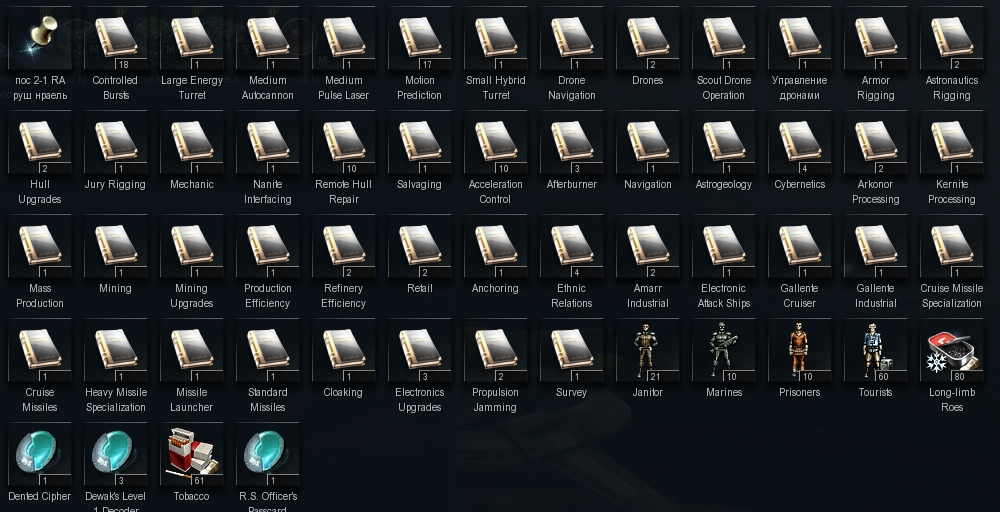
Task: Pick the Refinery Efficiency skillbook
Action: click(x=344, y=245)
